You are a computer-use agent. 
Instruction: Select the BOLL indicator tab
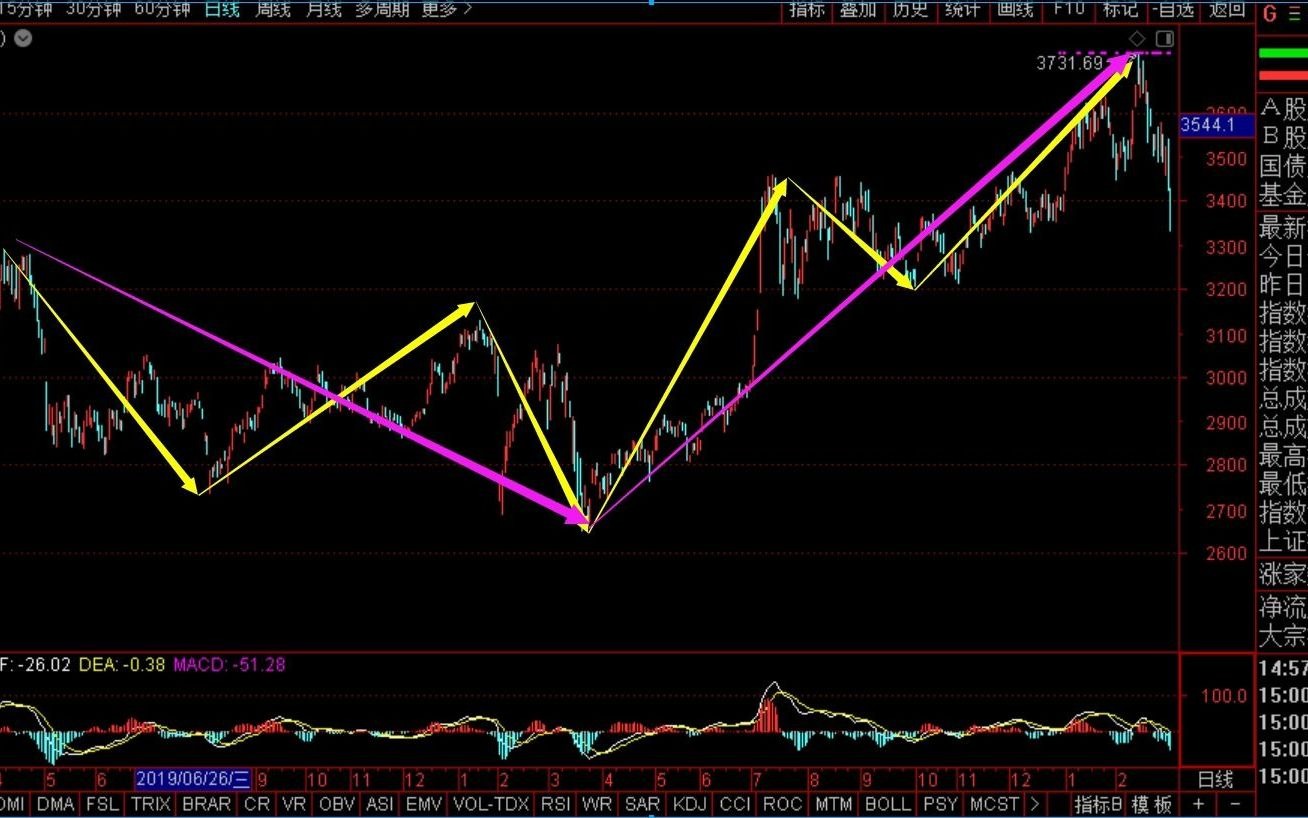(x=888, y=804)
